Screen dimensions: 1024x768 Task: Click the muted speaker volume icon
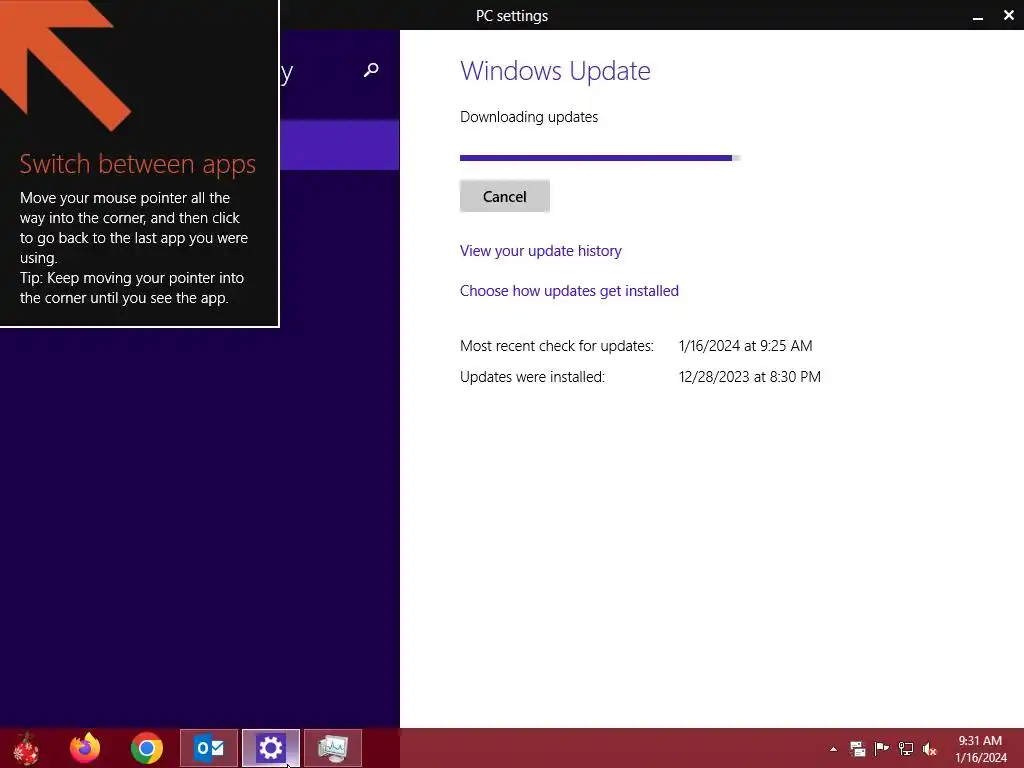(x=930, y=748)
